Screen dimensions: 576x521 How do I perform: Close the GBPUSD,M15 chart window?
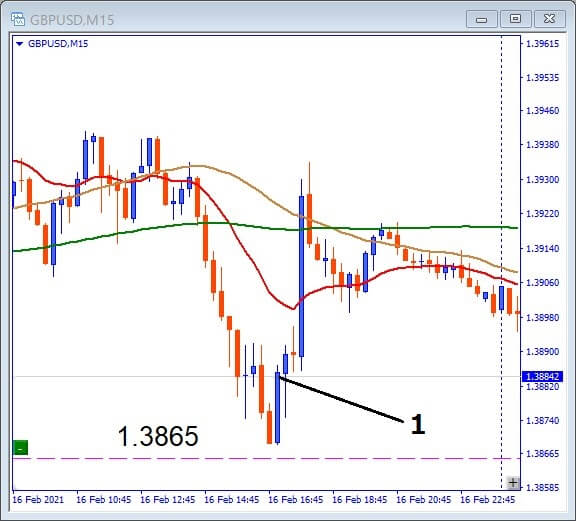coord(549,19)
